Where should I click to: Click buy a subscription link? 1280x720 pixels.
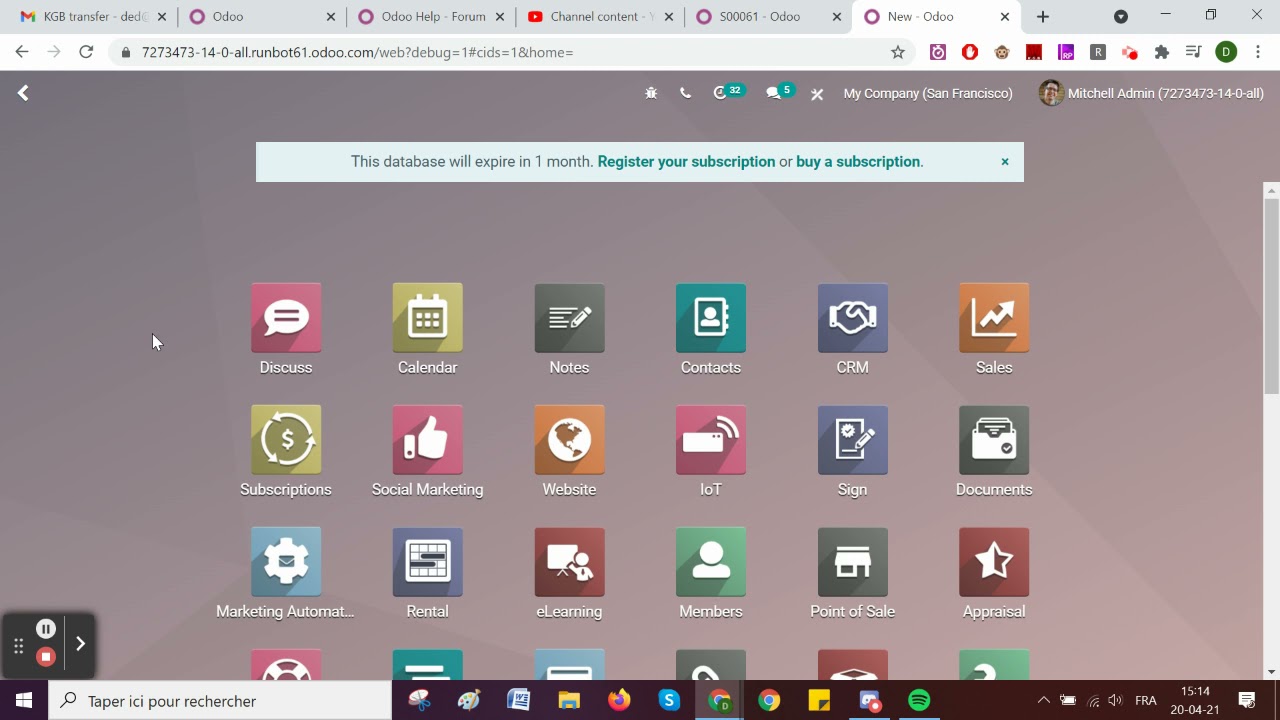858,161
